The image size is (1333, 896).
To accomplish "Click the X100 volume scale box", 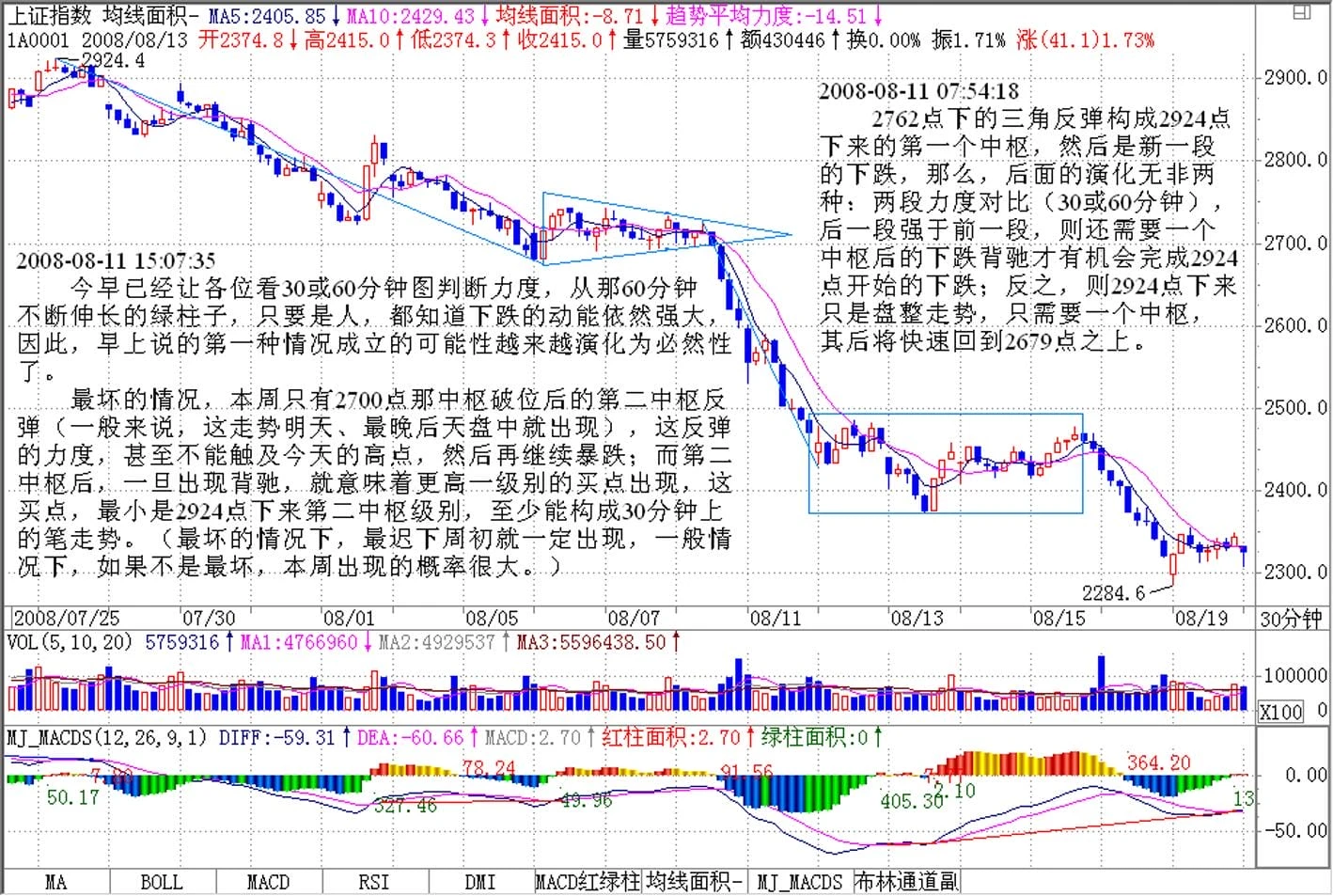I will [x=1280, y=712].
